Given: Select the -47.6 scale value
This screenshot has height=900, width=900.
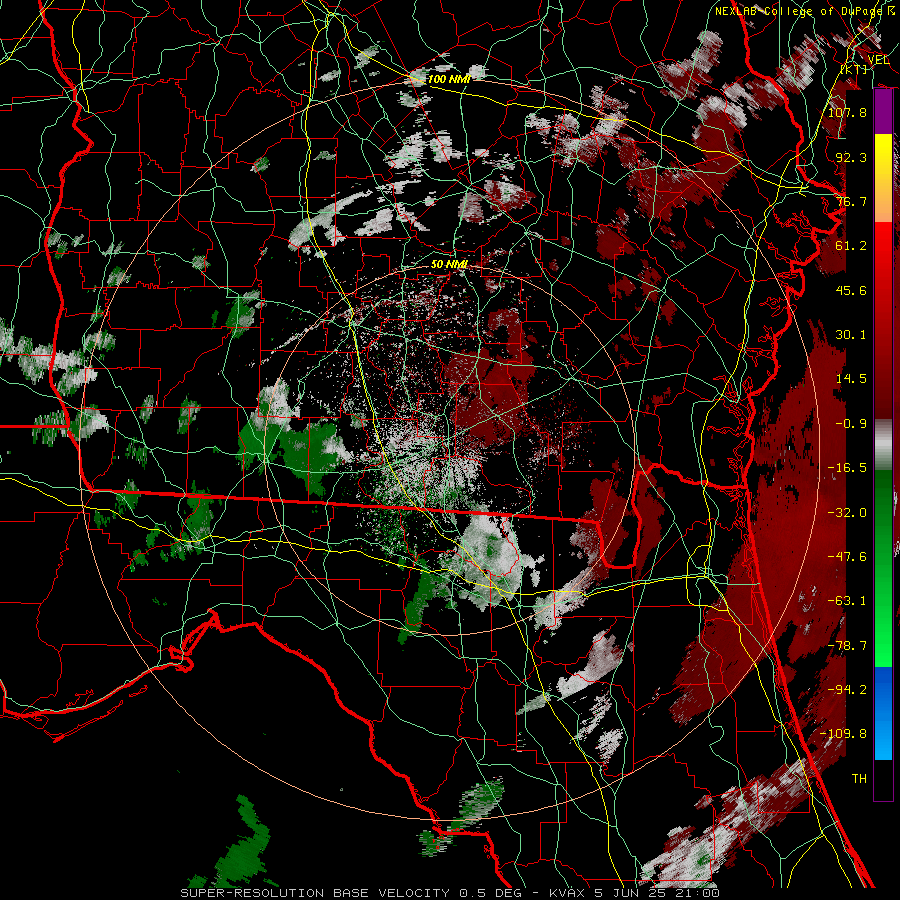Looking at the screenshot, I should tap(847, 557).
